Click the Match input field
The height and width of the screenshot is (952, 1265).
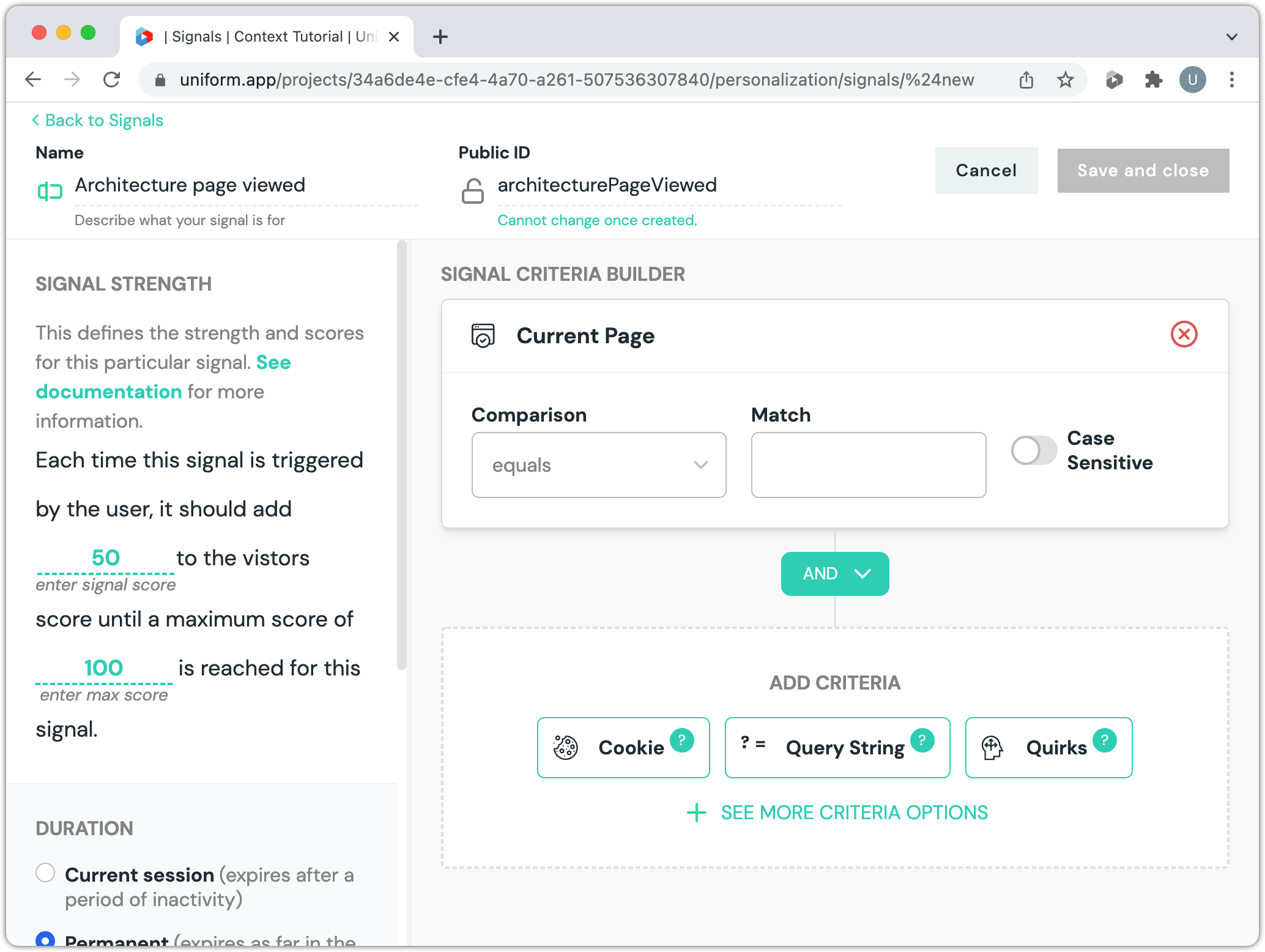click(x=868, y=465)
